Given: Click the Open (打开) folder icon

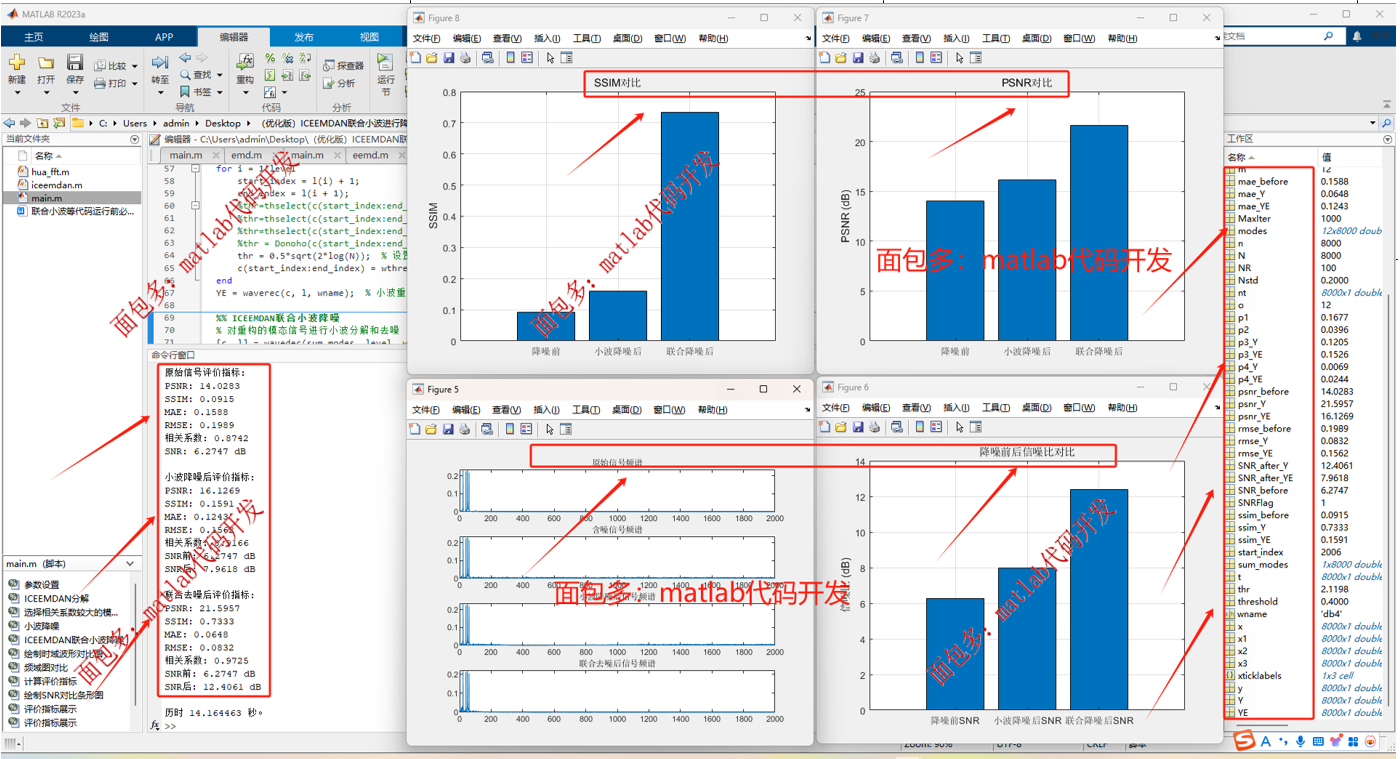Looking at the screenshot, I should [46, 63].
